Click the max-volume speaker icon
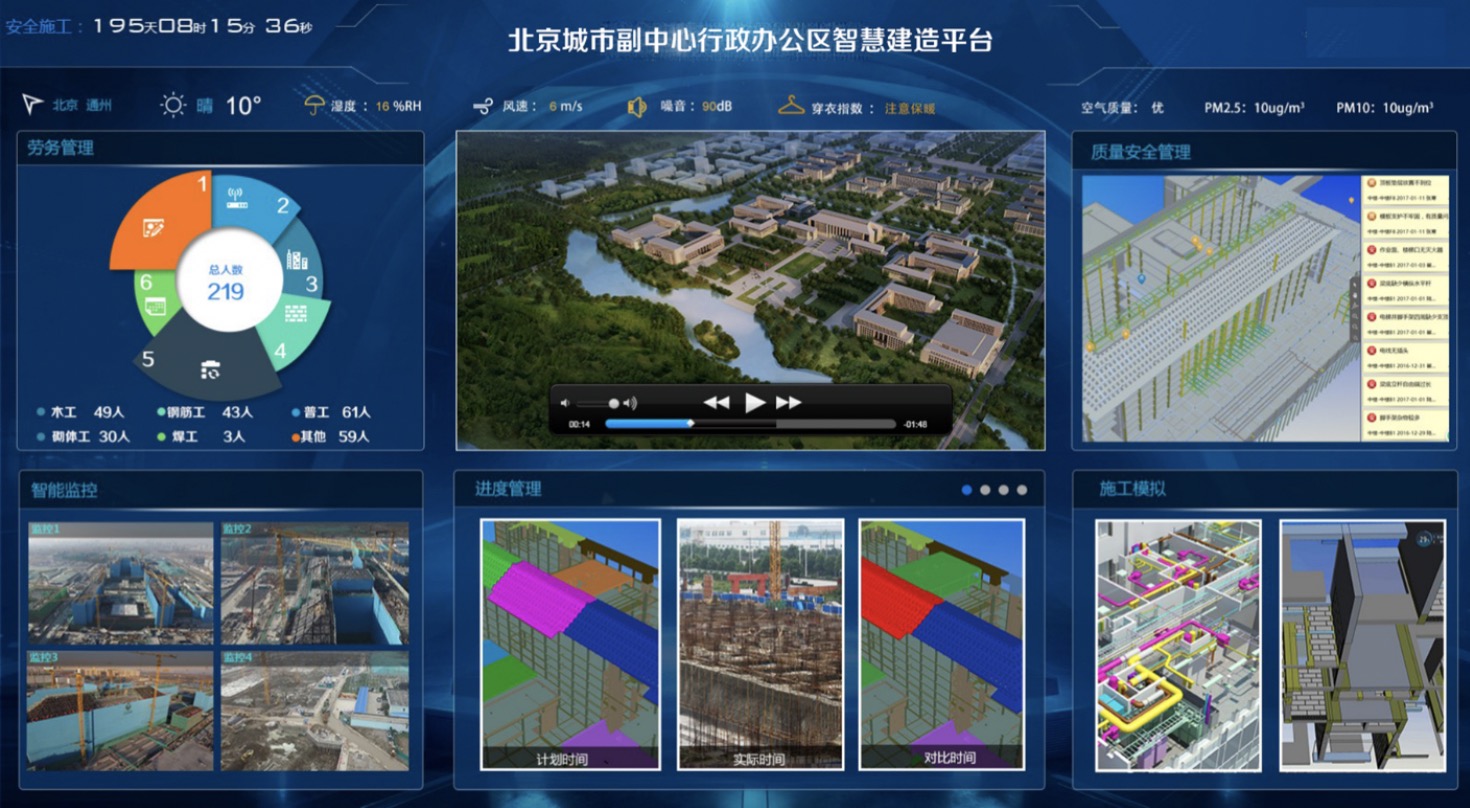 [x=630, y=403]
